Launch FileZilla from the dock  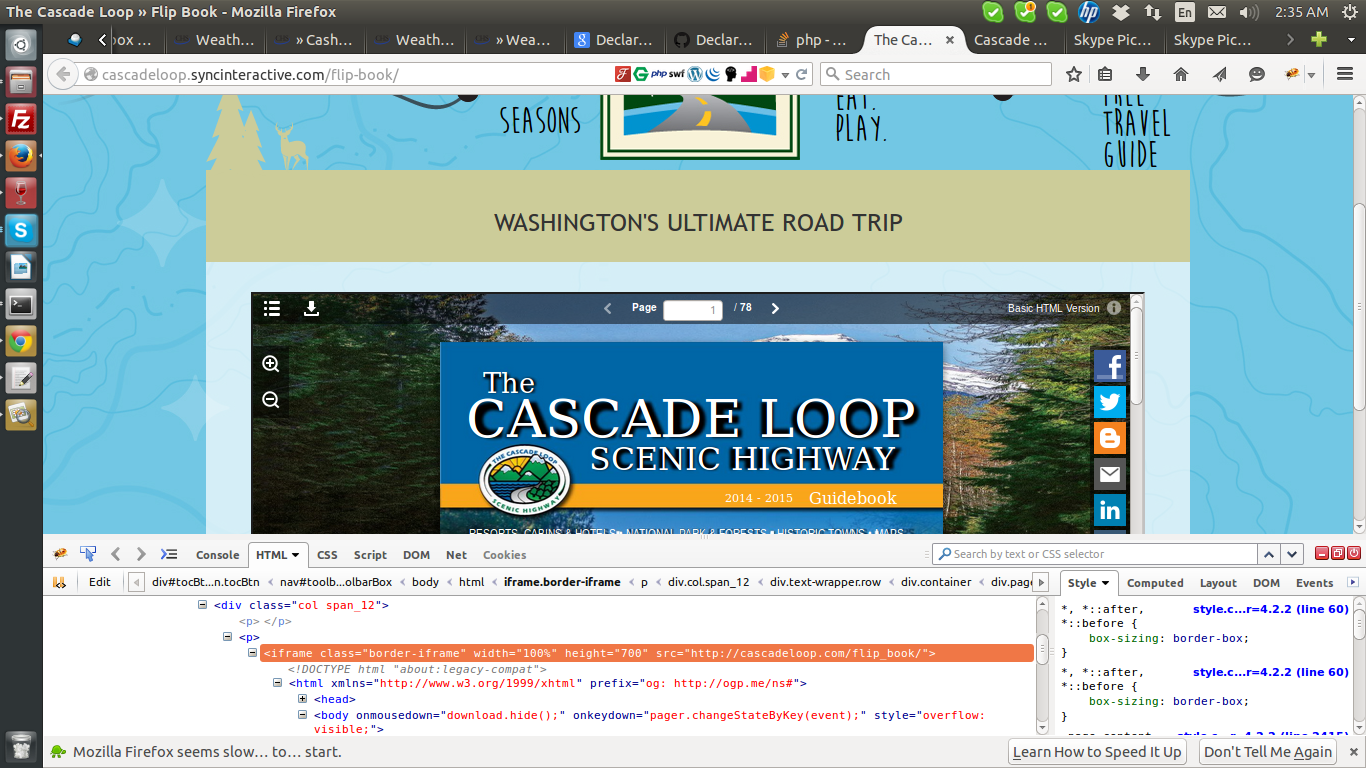coord(20,119)
